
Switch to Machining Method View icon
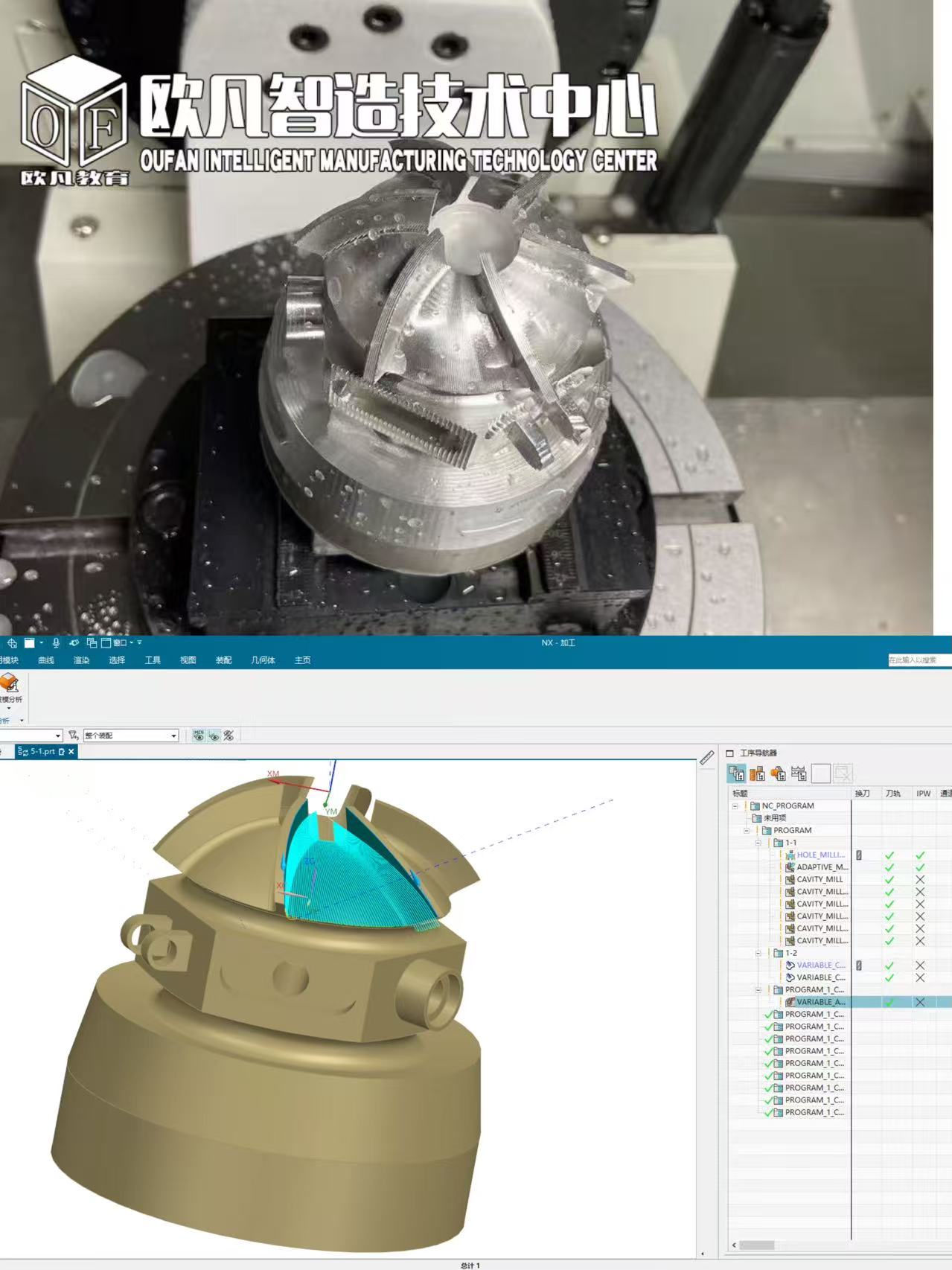(799, 773)
